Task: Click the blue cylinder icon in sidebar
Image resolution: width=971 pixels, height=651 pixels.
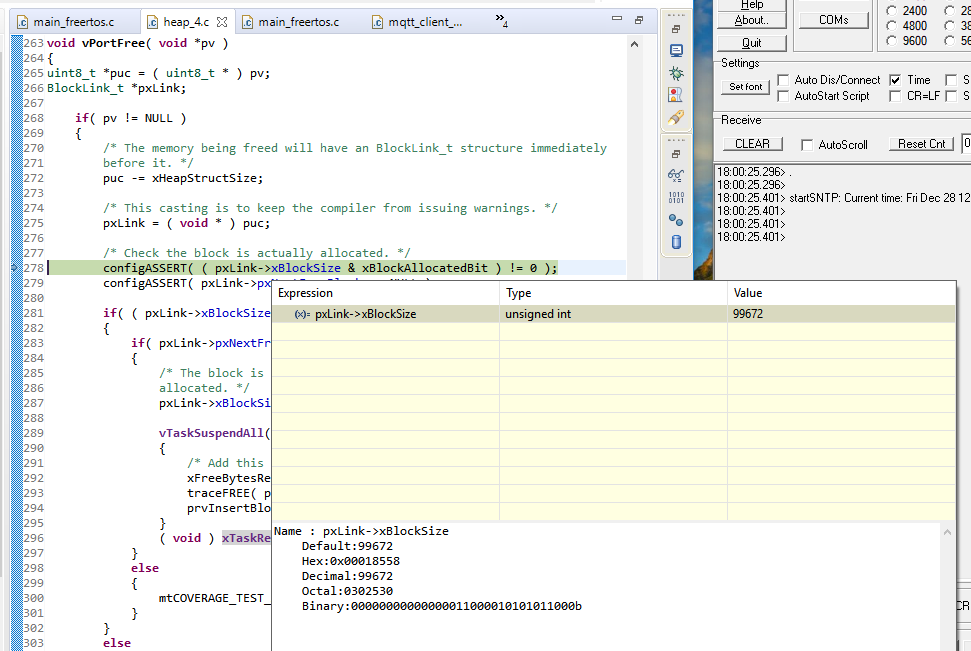Action: 676,241
